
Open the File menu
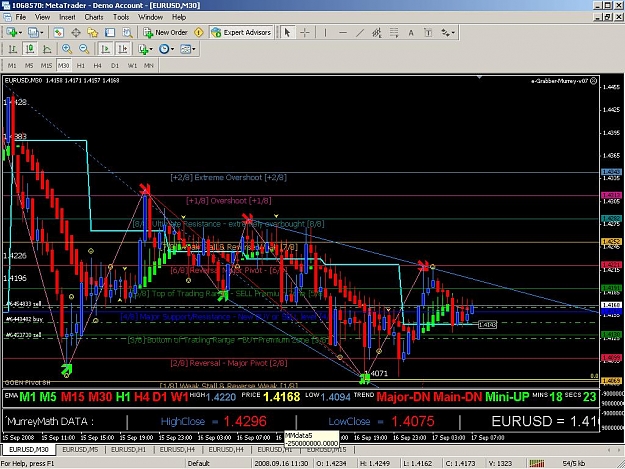pos(20,17)
